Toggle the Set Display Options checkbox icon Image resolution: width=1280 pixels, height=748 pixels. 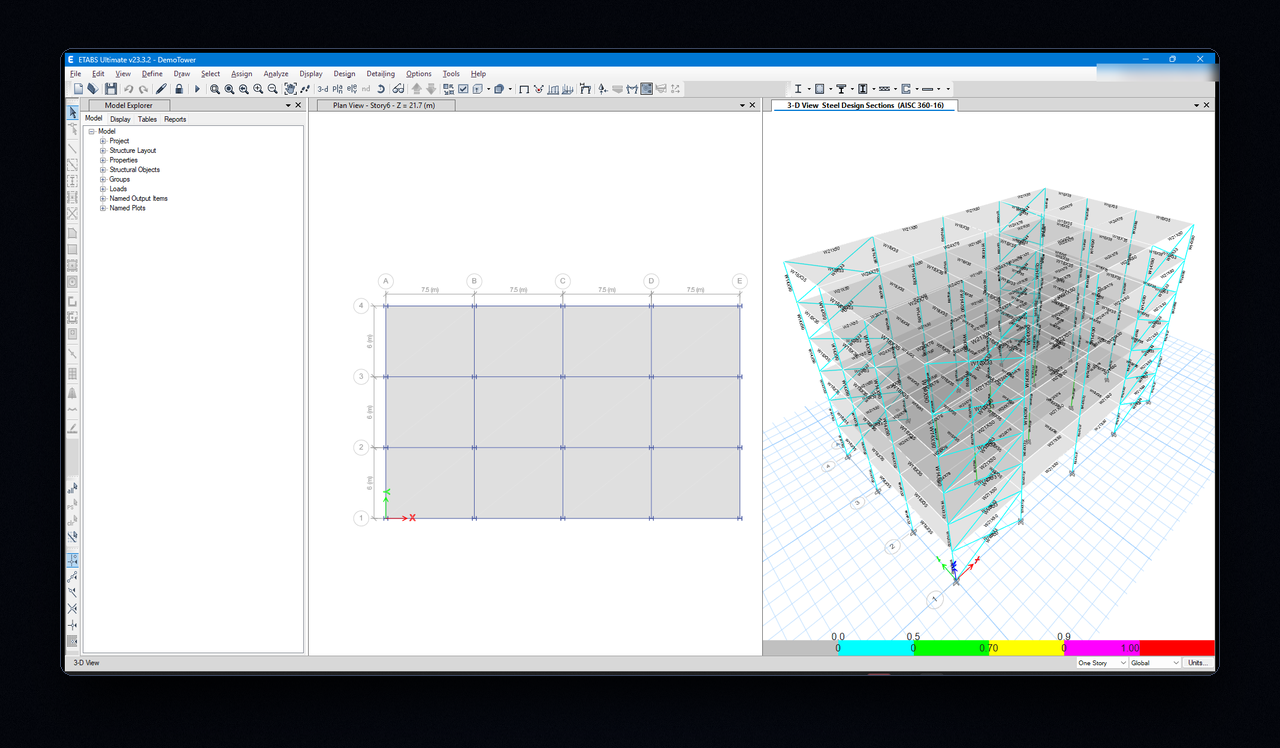click(x=463, y=89)
